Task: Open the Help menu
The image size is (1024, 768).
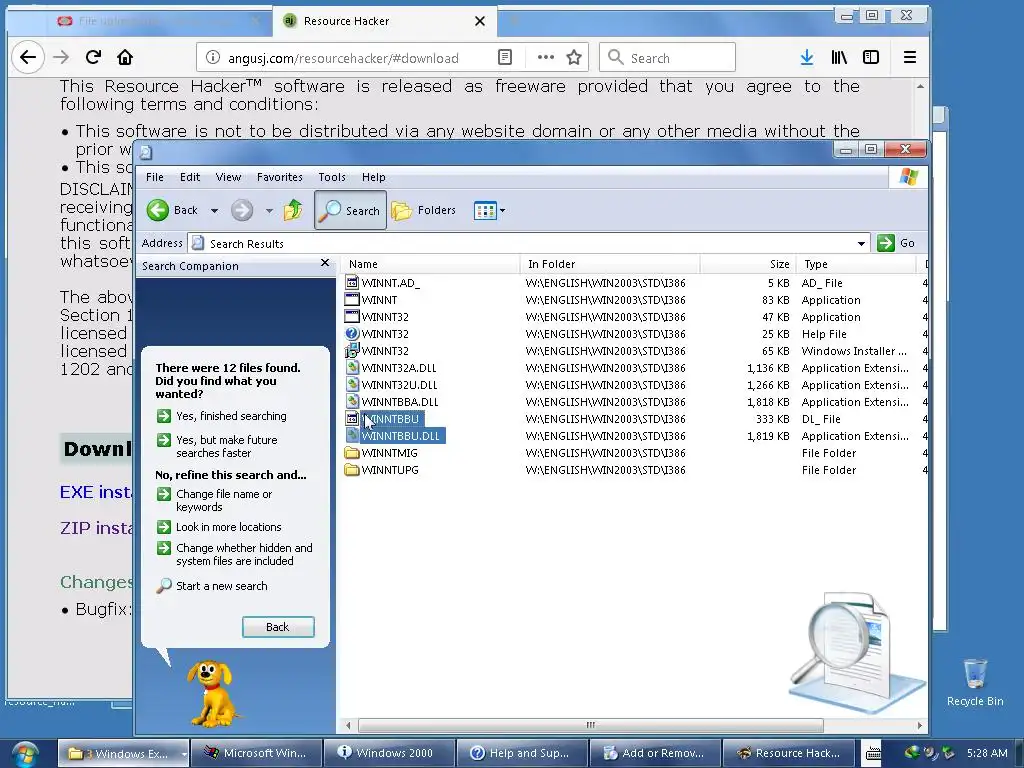Action: pos(374,177)
